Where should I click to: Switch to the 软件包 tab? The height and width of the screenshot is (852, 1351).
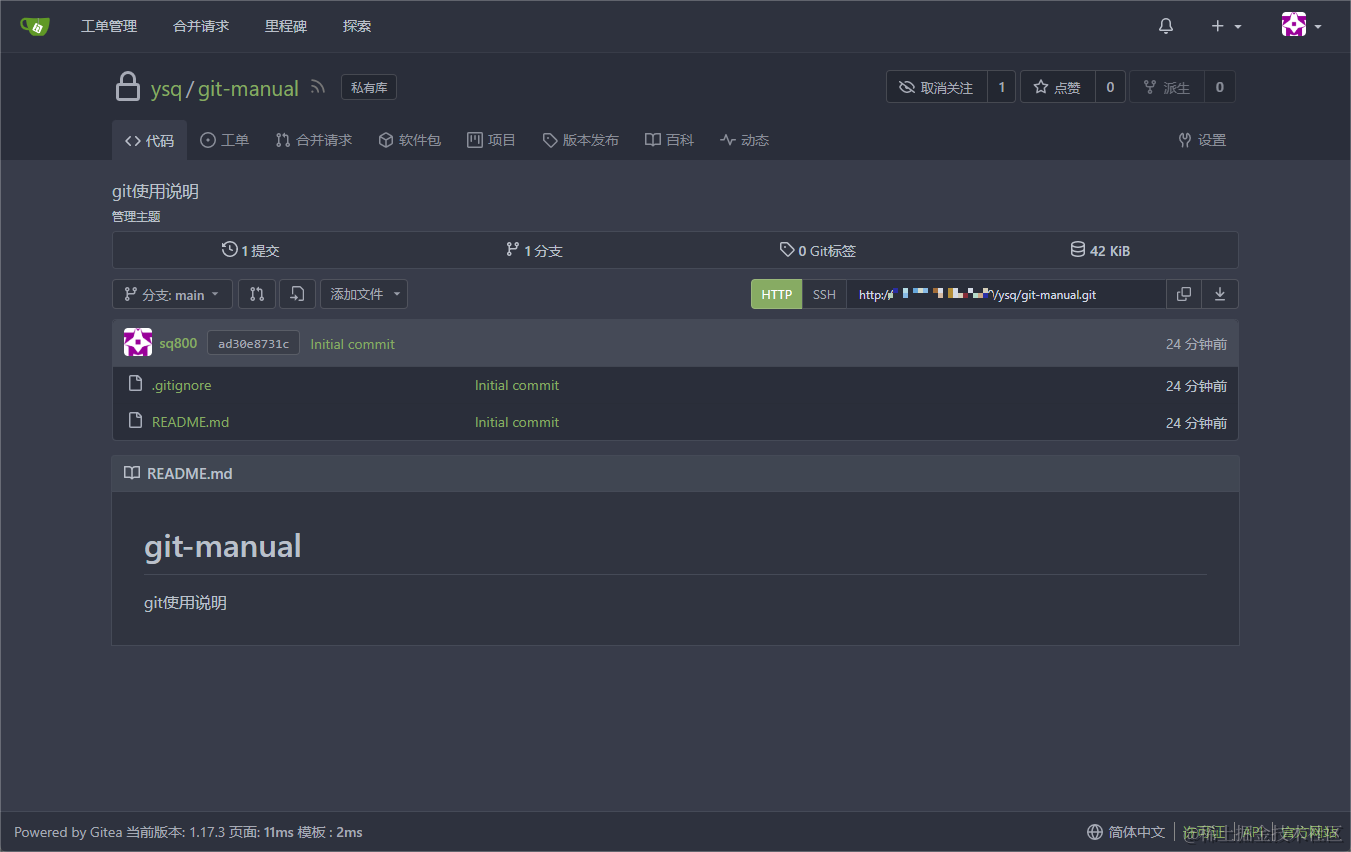[x=410, y=140]
